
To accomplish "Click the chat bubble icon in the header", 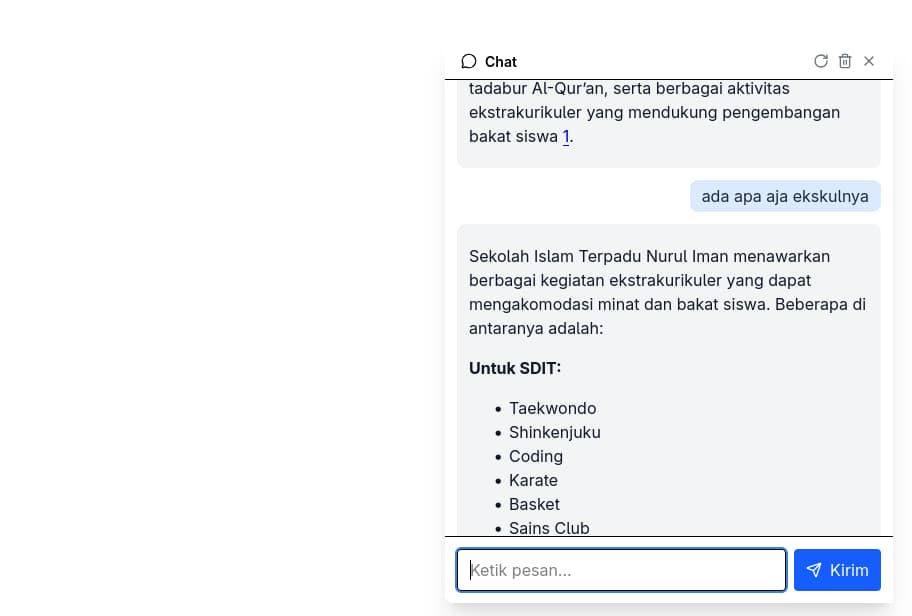I will click(469, 61).
